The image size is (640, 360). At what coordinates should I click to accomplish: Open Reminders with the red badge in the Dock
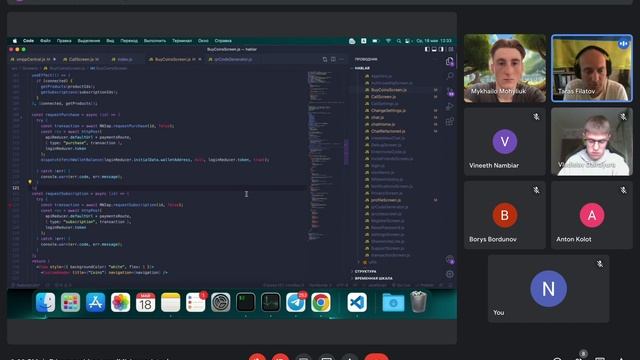196,302
